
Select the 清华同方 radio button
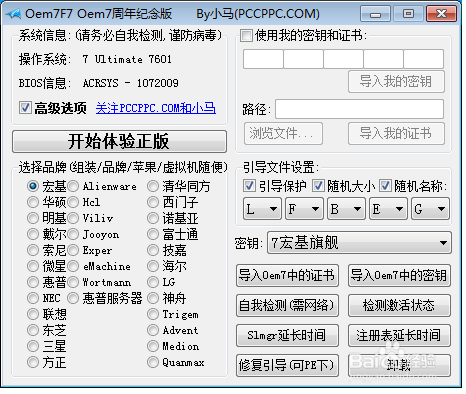point(153,186)
